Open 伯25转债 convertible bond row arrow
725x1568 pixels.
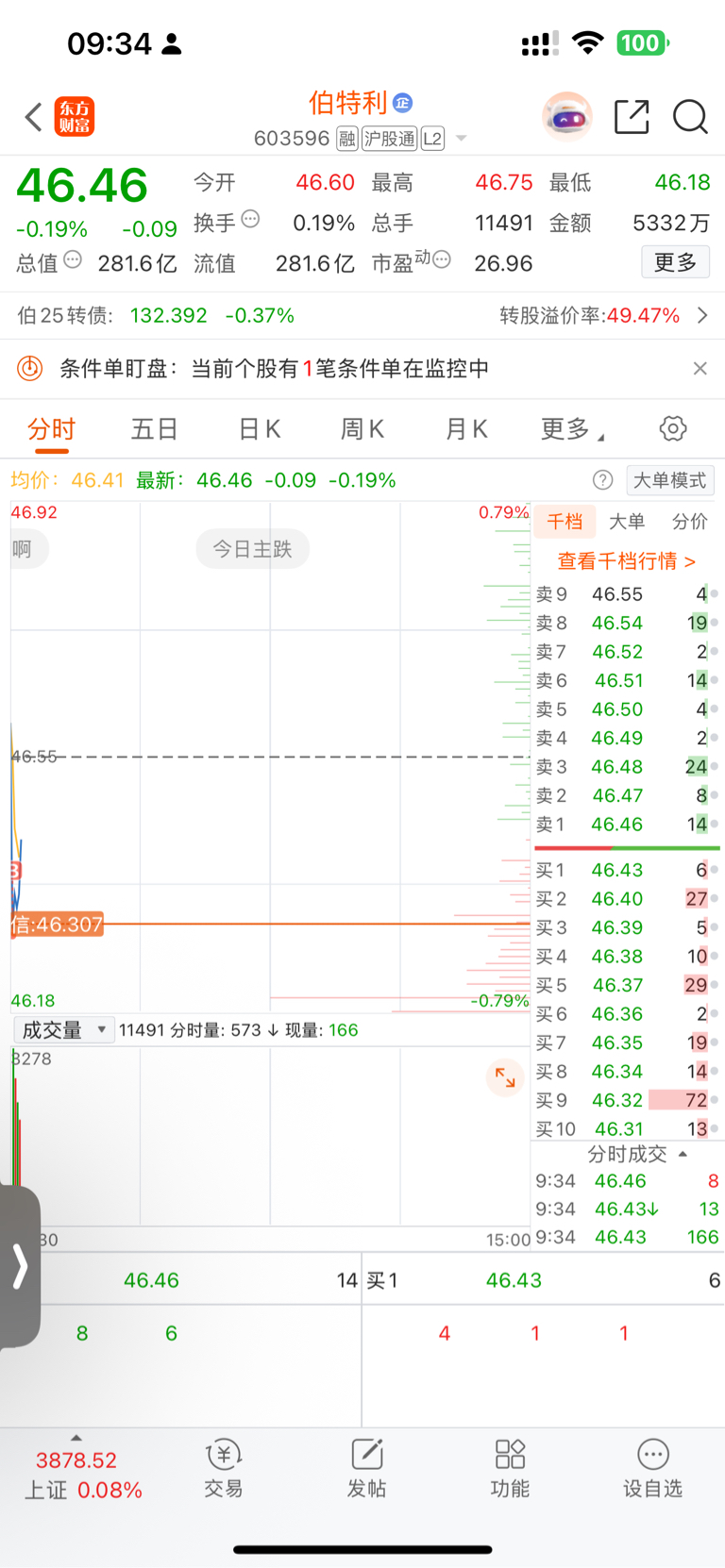(x=702, y=315)
